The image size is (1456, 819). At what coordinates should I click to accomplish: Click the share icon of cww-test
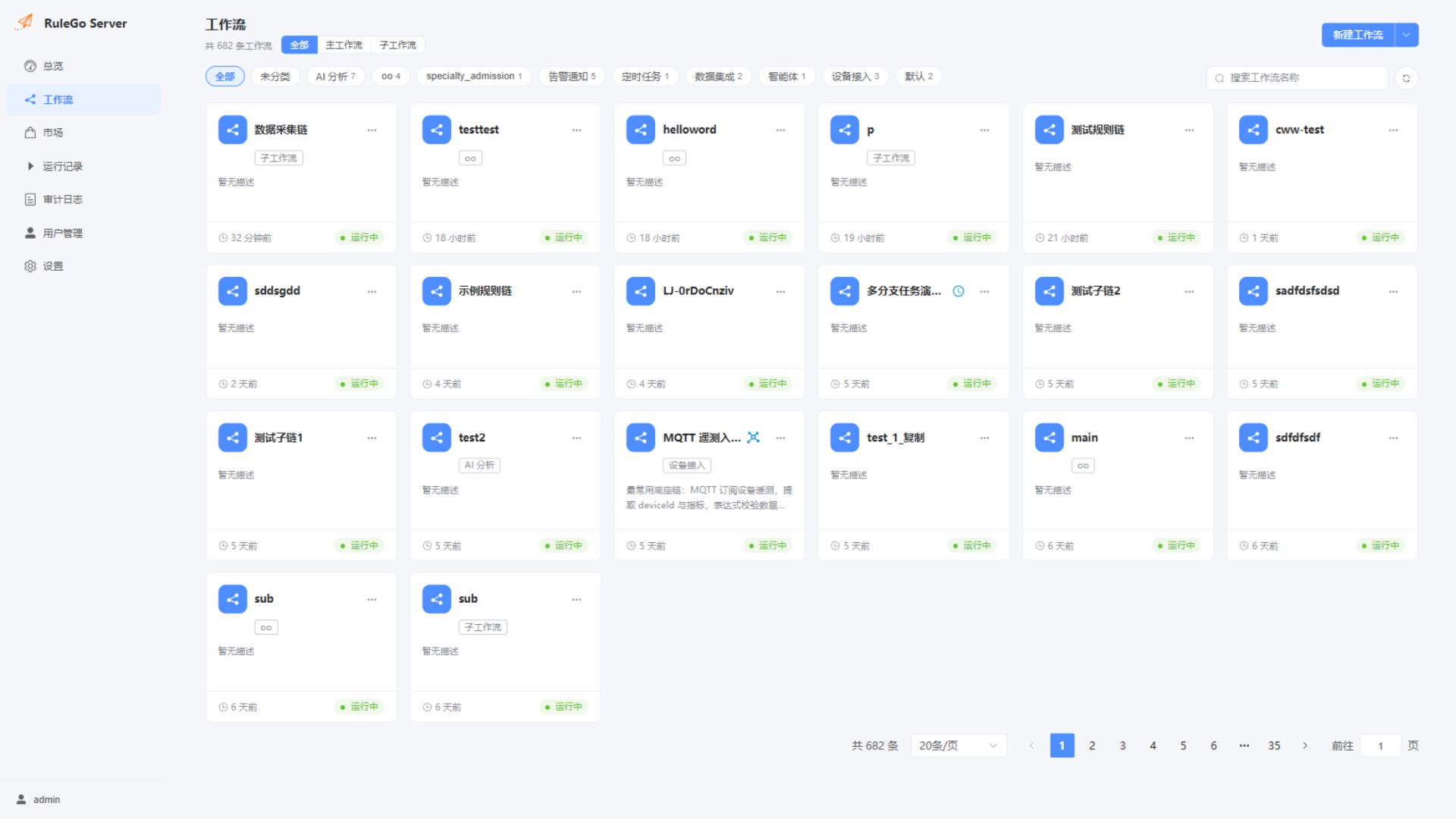coord(1254,130)
